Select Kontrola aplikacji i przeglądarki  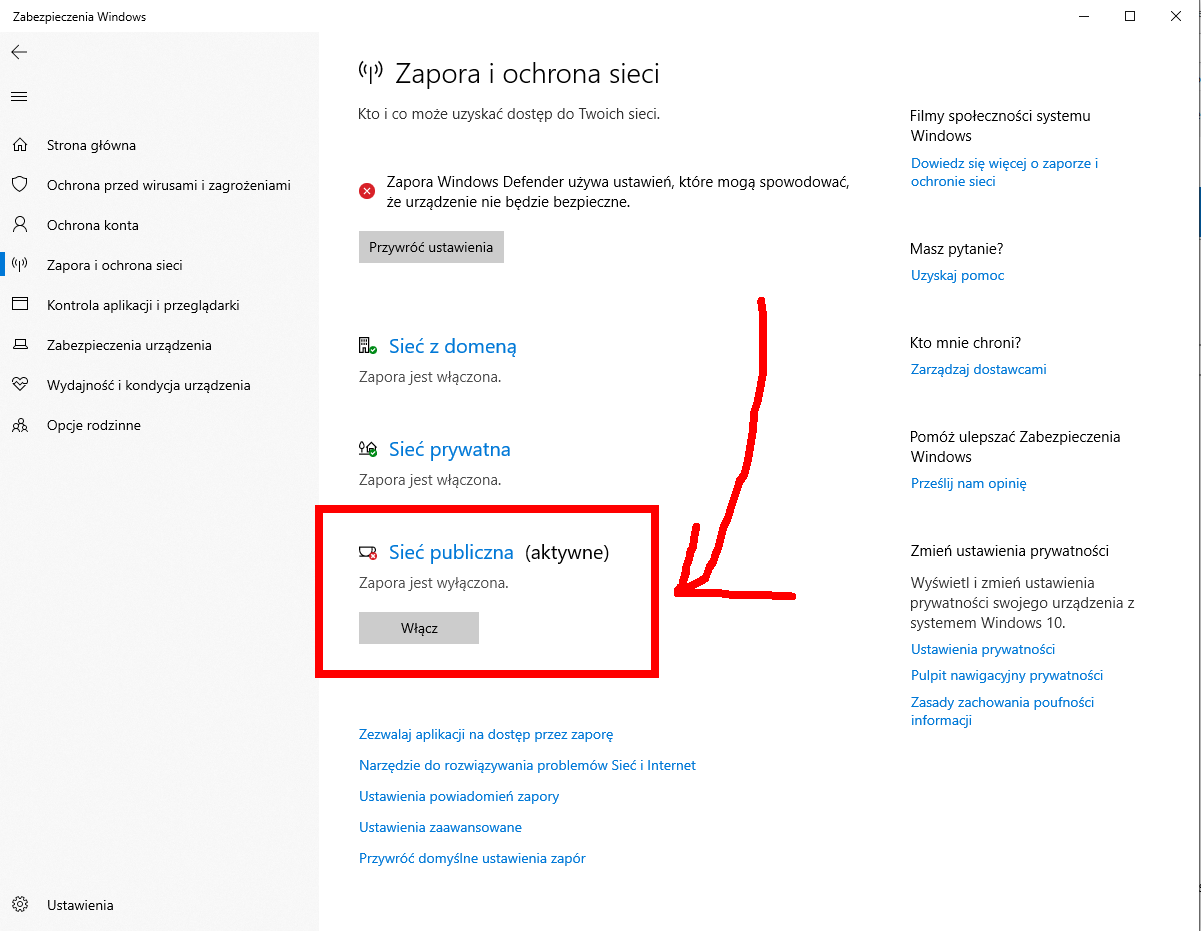(143, 305)
